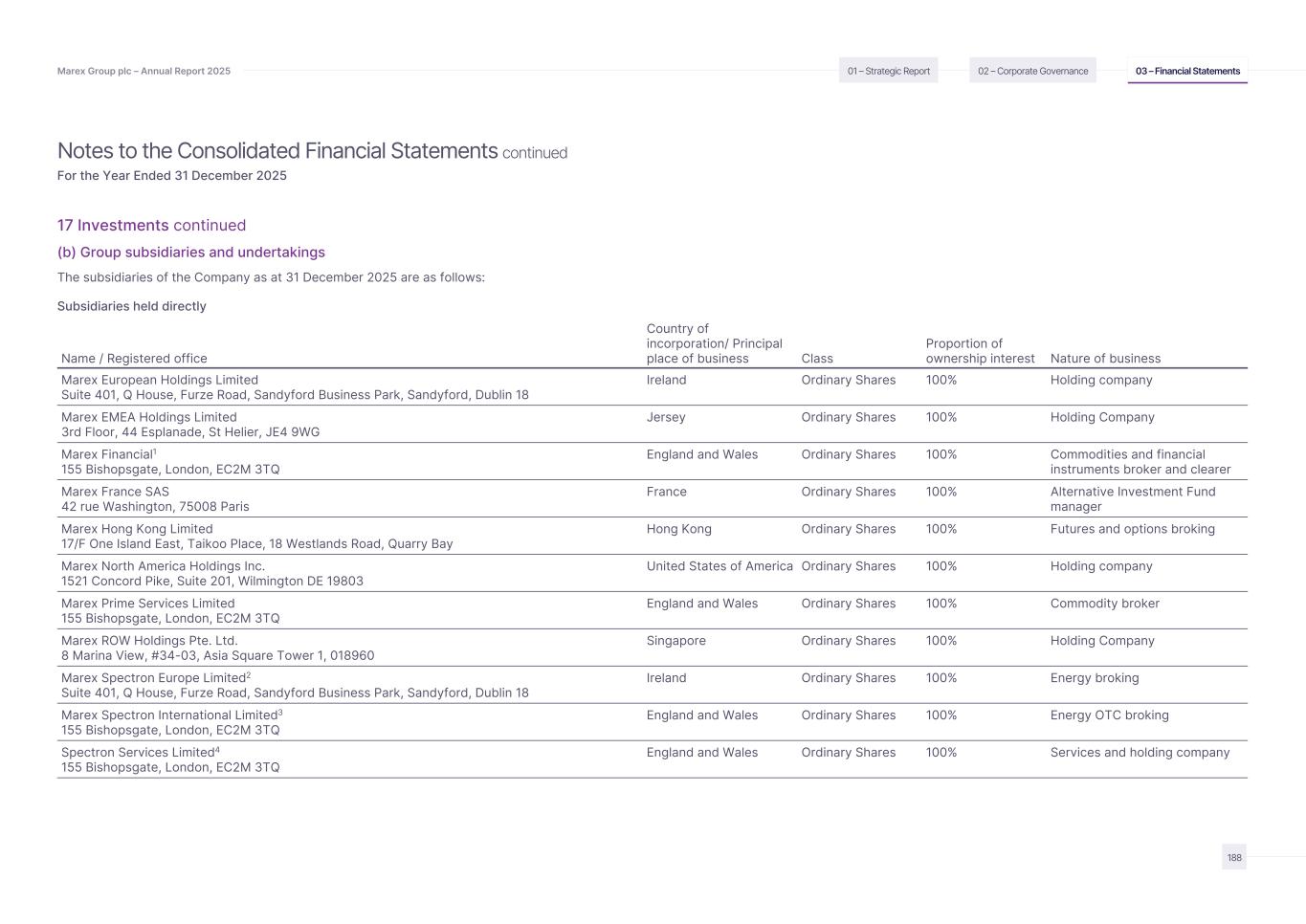Select Marex European Holdings Limited name
Image resolution: width=1306 pixels, height=924 pixels.
click(160, 380)
